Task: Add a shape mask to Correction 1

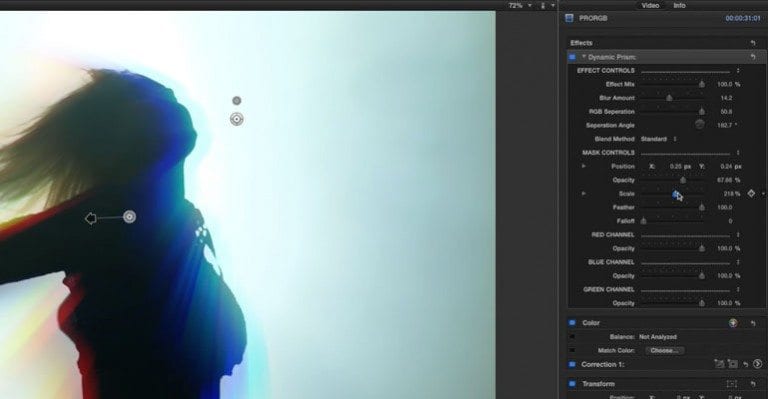Action: [732, 364]
